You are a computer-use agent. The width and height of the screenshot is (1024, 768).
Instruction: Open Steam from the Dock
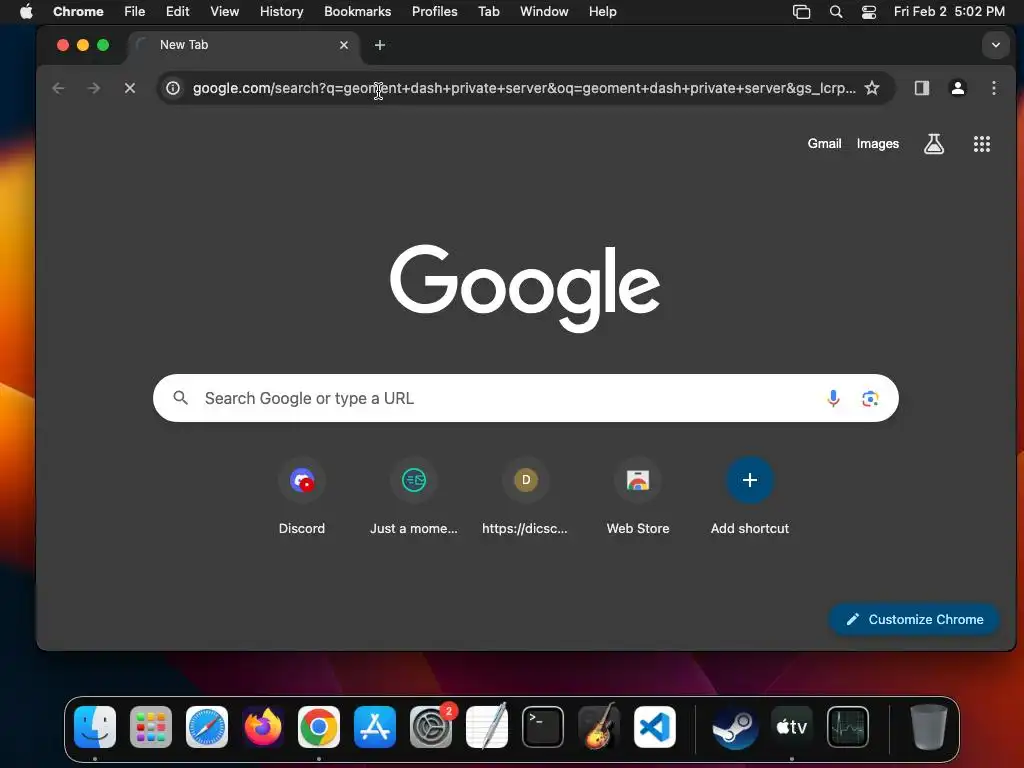[735, 727]
